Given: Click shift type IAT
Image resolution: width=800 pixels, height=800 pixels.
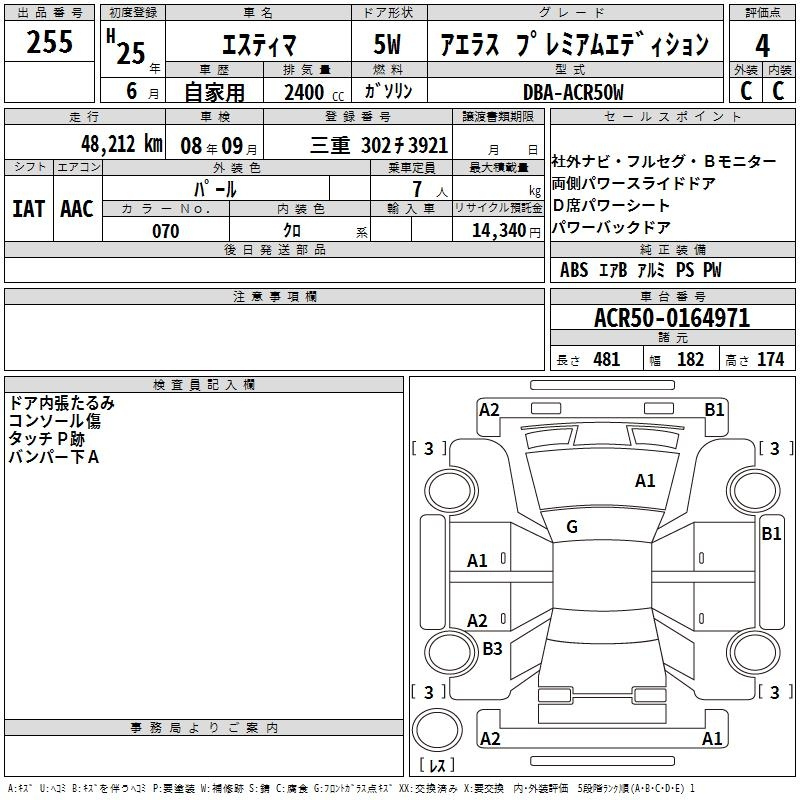Looking at the screenshot, I should 29,209.
